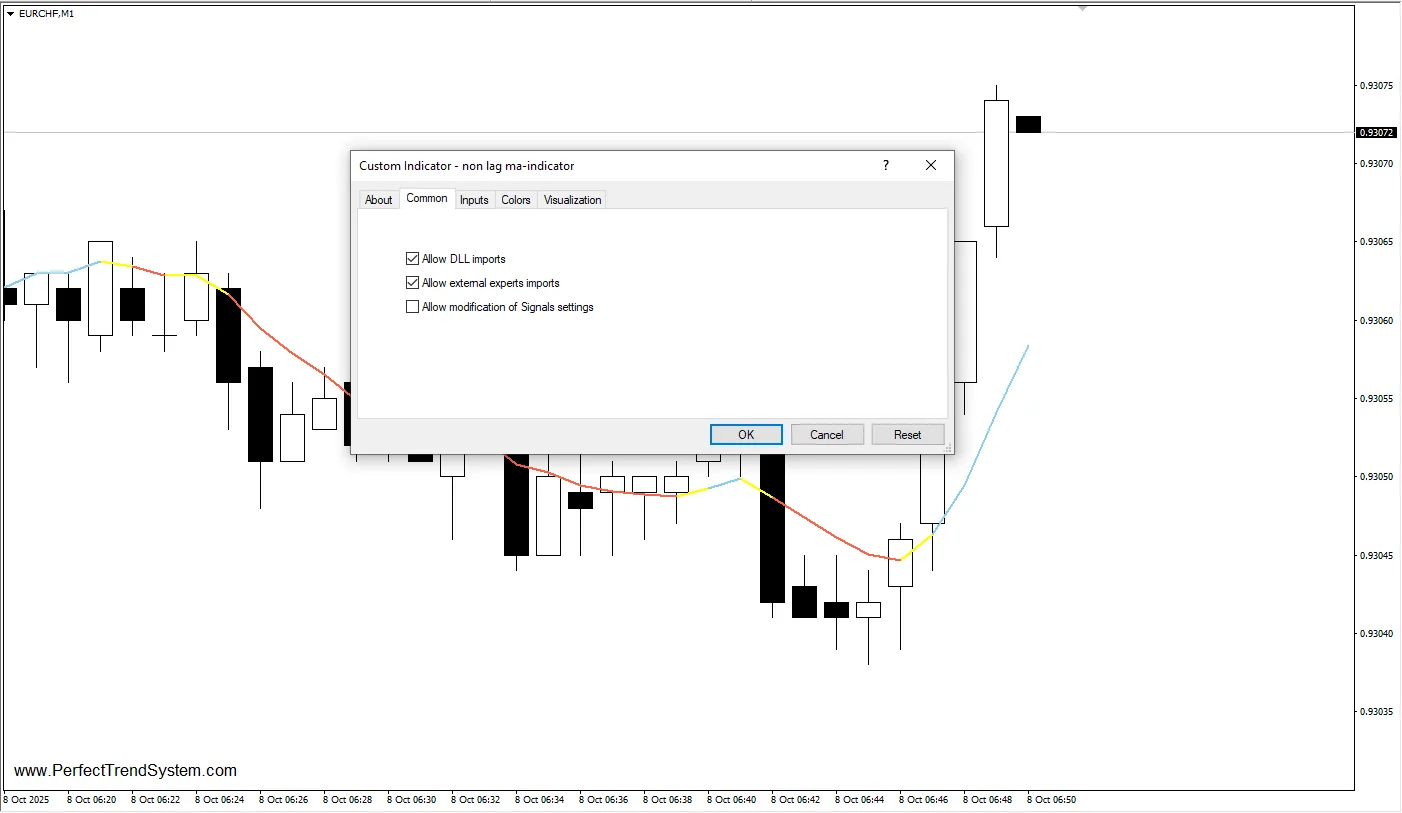Click the 0.93072 current price label
Viewport: 1402px width, 813px height.
tap(1376, 132)
